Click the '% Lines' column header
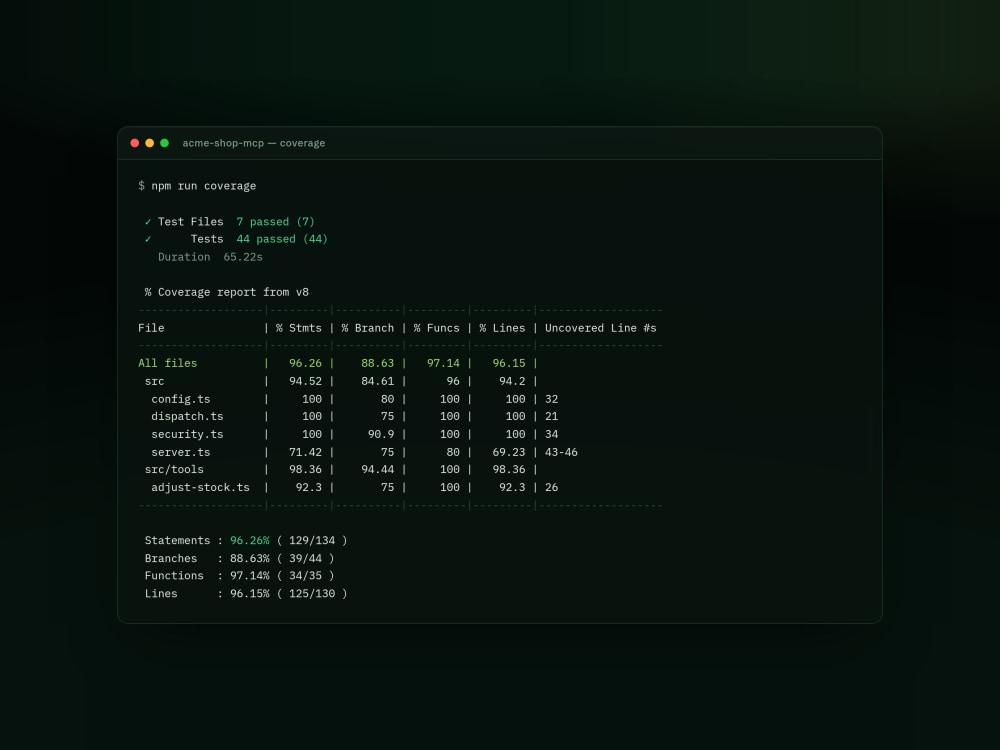Viewport: 1000px width, 750px height. tap(503, 328)
